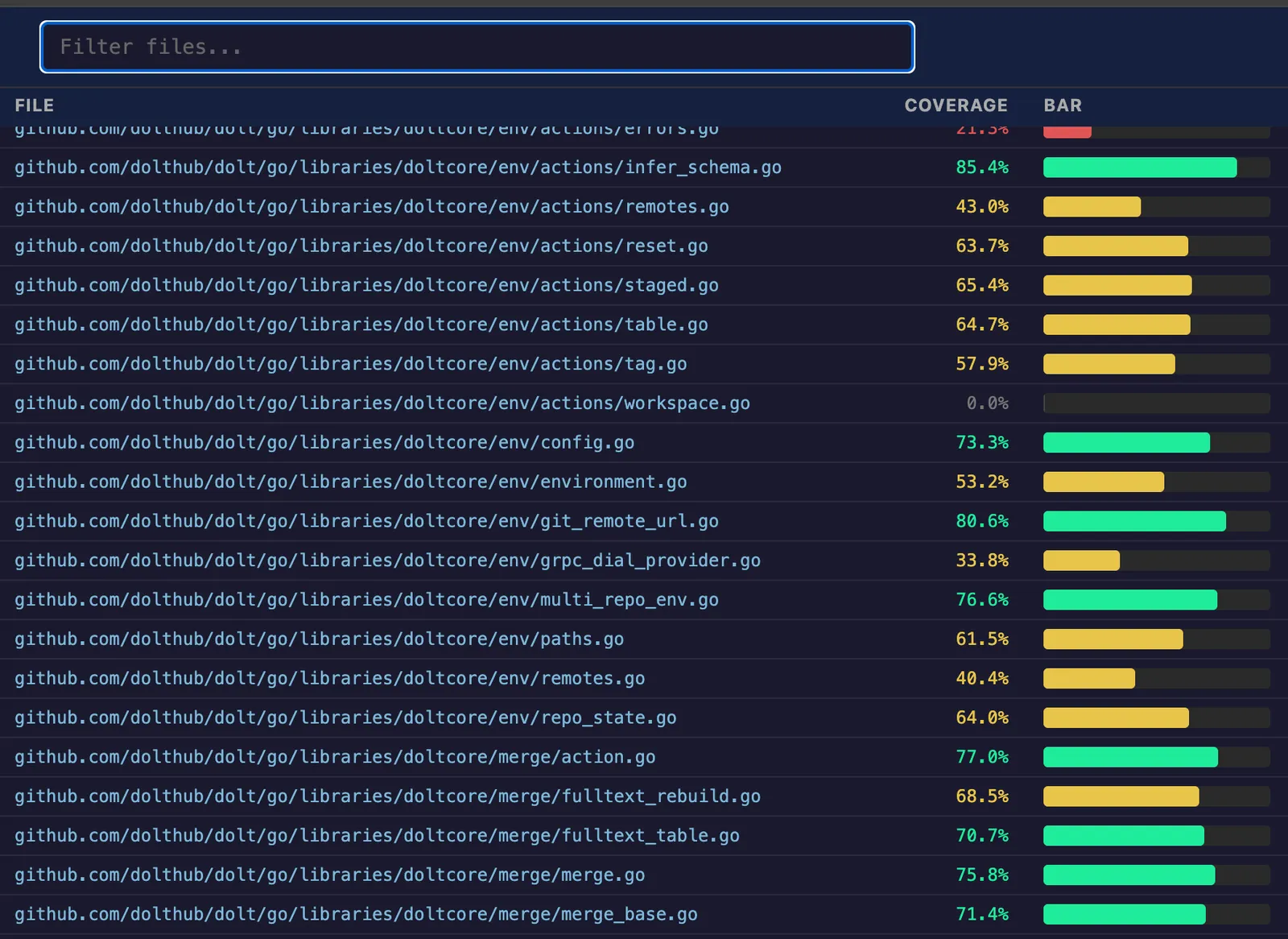Viewport: 1288px width, 939px height.
Task: Open the infer_schema.go file row
Action: 398,168
